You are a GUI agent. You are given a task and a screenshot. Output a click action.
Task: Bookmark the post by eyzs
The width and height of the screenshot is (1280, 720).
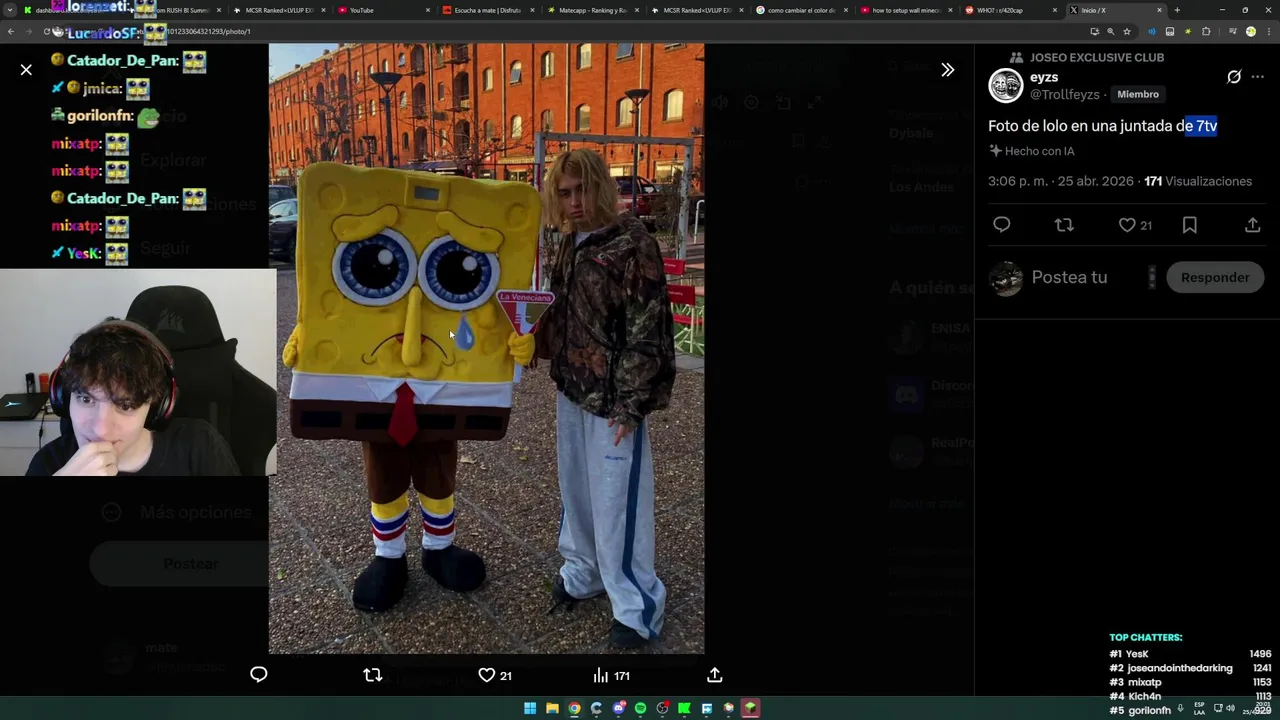(x=1190, y=225)
